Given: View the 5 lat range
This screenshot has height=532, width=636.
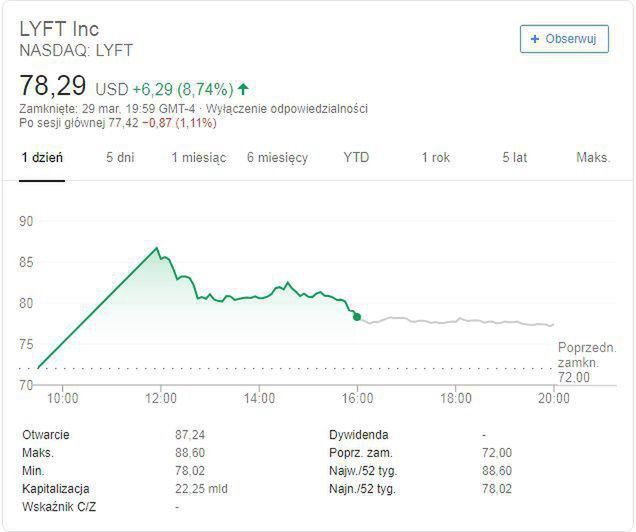Looking at the screenshot, I should (514, 158).
